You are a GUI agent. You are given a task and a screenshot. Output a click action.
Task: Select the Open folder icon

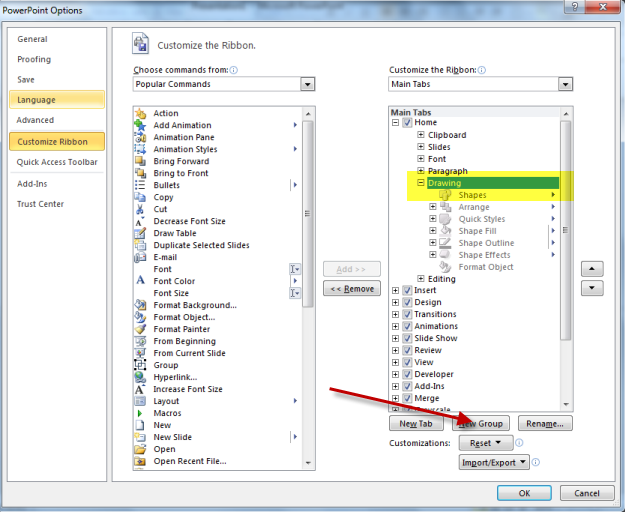141,449
